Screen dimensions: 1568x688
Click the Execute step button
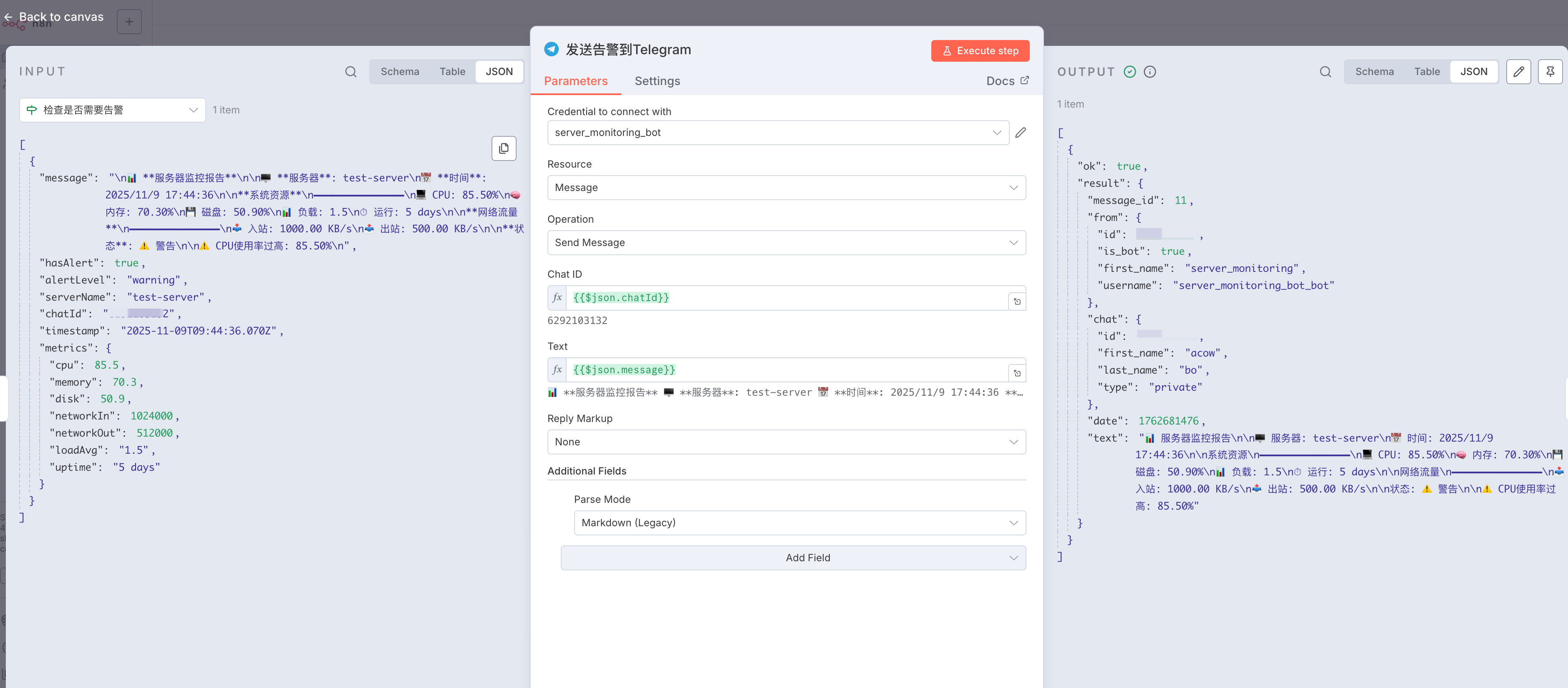[979, 50]
